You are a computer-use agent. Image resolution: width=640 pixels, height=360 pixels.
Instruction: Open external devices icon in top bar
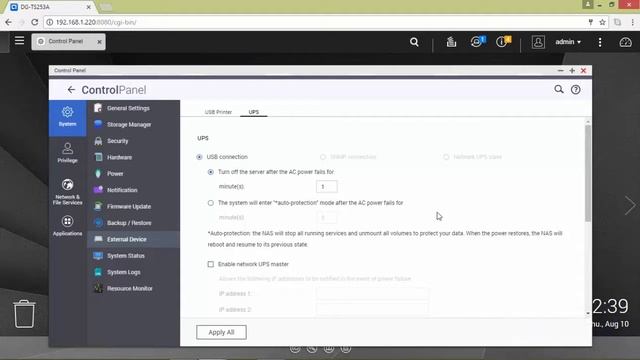[x=477, y=41]
